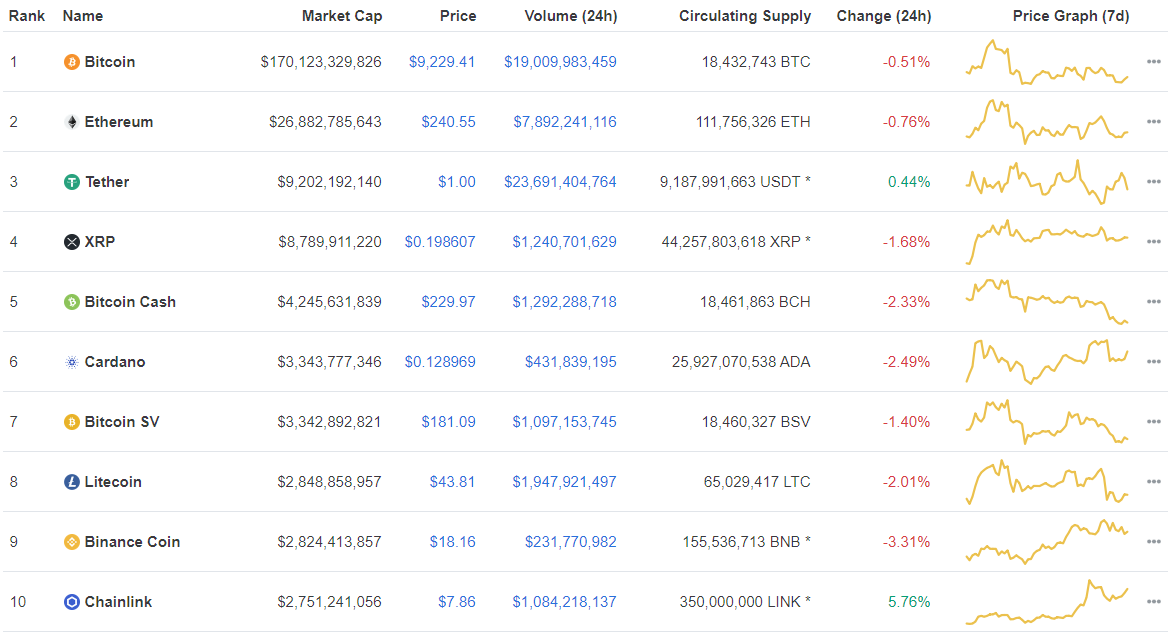Sort by Volume (24h) column header
The height and width of the screenshot is (637, 1170).
(571, 16)
